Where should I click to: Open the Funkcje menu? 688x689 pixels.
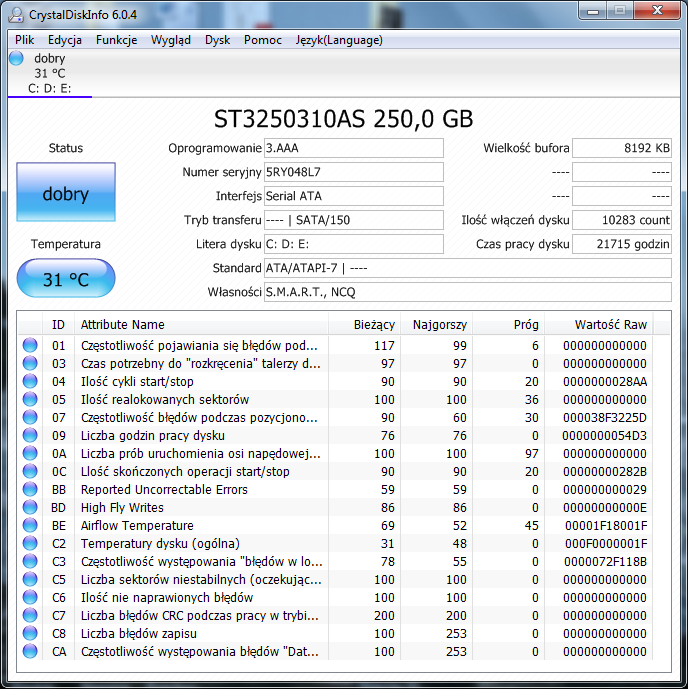(x=116, y=40)
